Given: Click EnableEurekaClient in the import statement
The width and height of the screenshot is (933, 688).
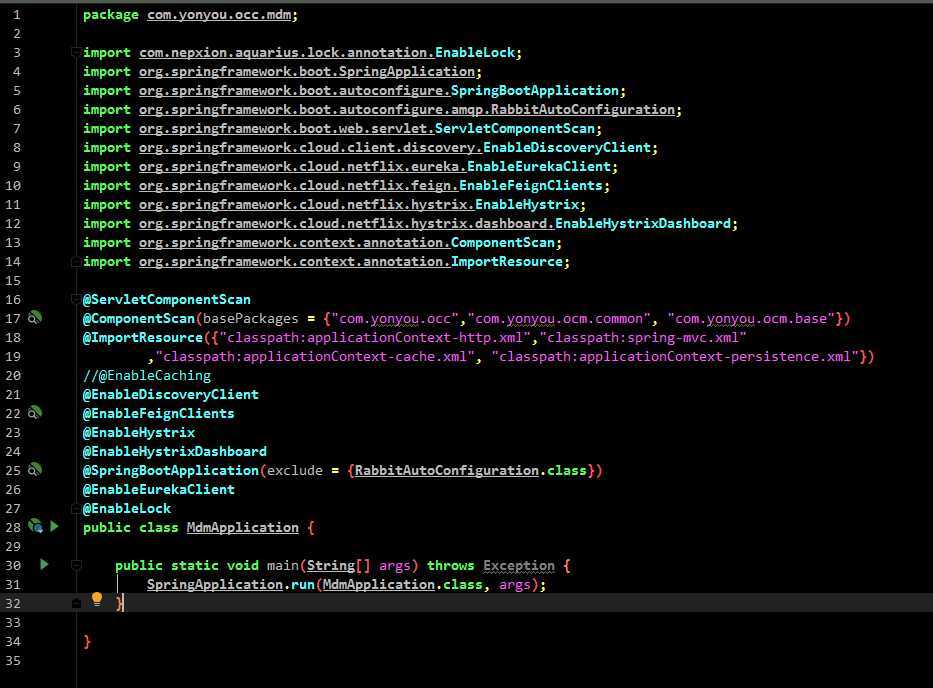Looking at the screenshot, I should 539,167.
